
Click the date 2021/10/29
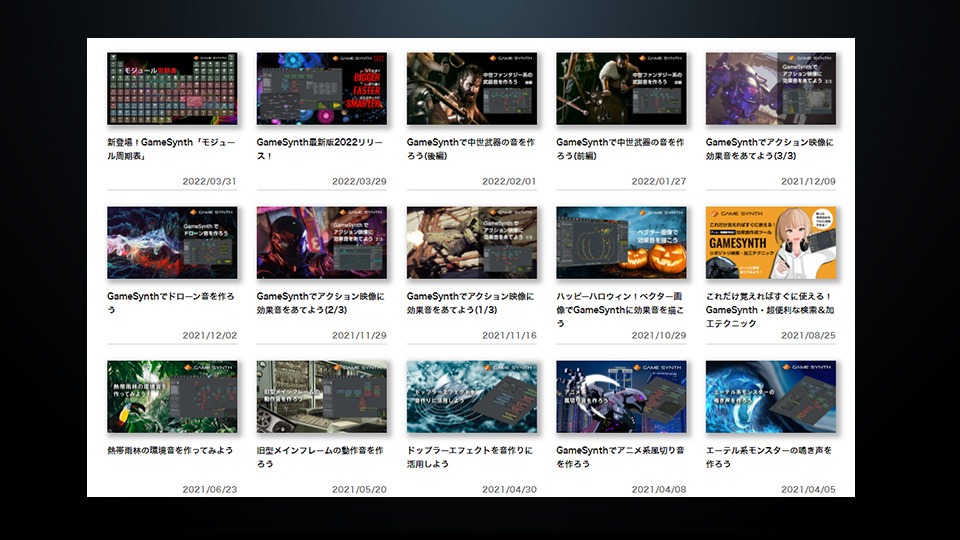coord(659,336)
